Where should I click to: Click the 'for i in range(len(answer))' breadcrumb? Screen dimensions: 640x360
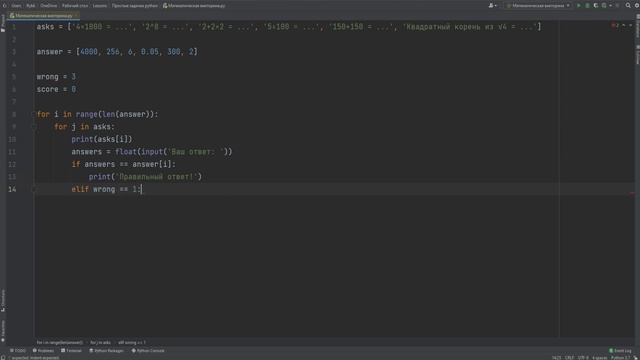pyautogui.click(x=60, y=342)
